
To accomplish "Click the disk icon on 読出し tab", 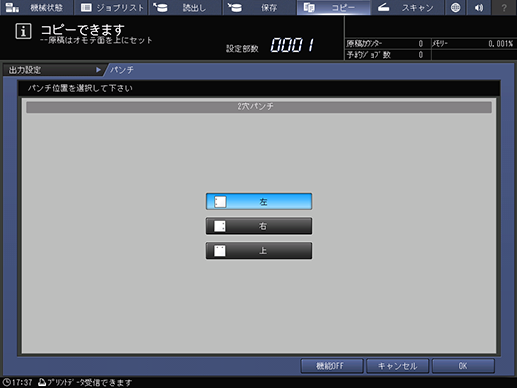I will pyautogui.click(x=160, y=7).
